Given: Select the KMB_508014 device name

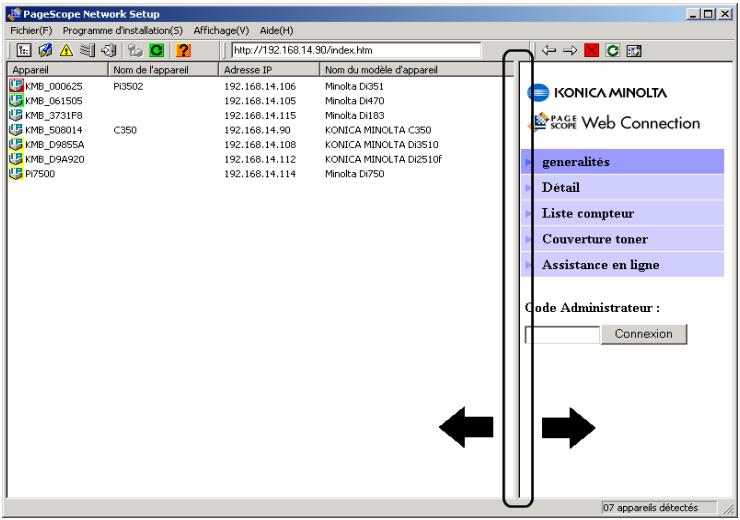Looking at the screenshot, I should (x=54, y=130).
